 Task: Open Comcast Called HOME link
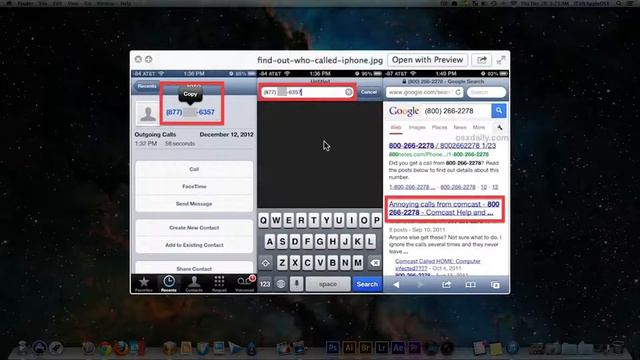438,264
